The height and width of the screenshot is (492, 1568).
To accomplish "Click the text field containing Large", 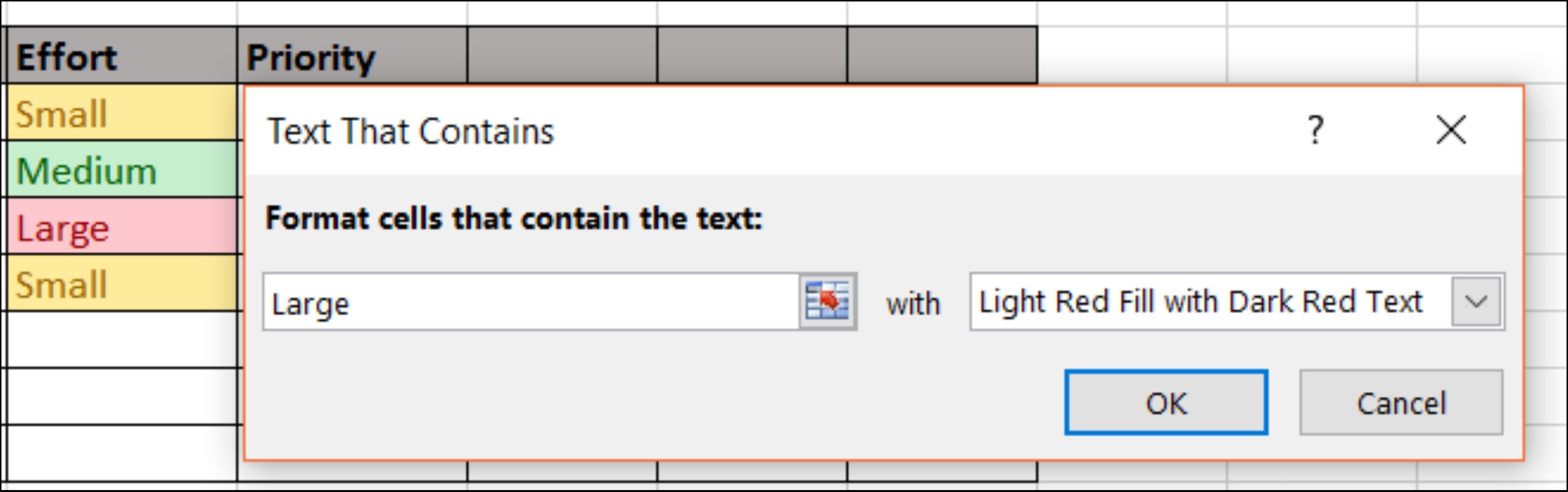I will coord(530,302).
